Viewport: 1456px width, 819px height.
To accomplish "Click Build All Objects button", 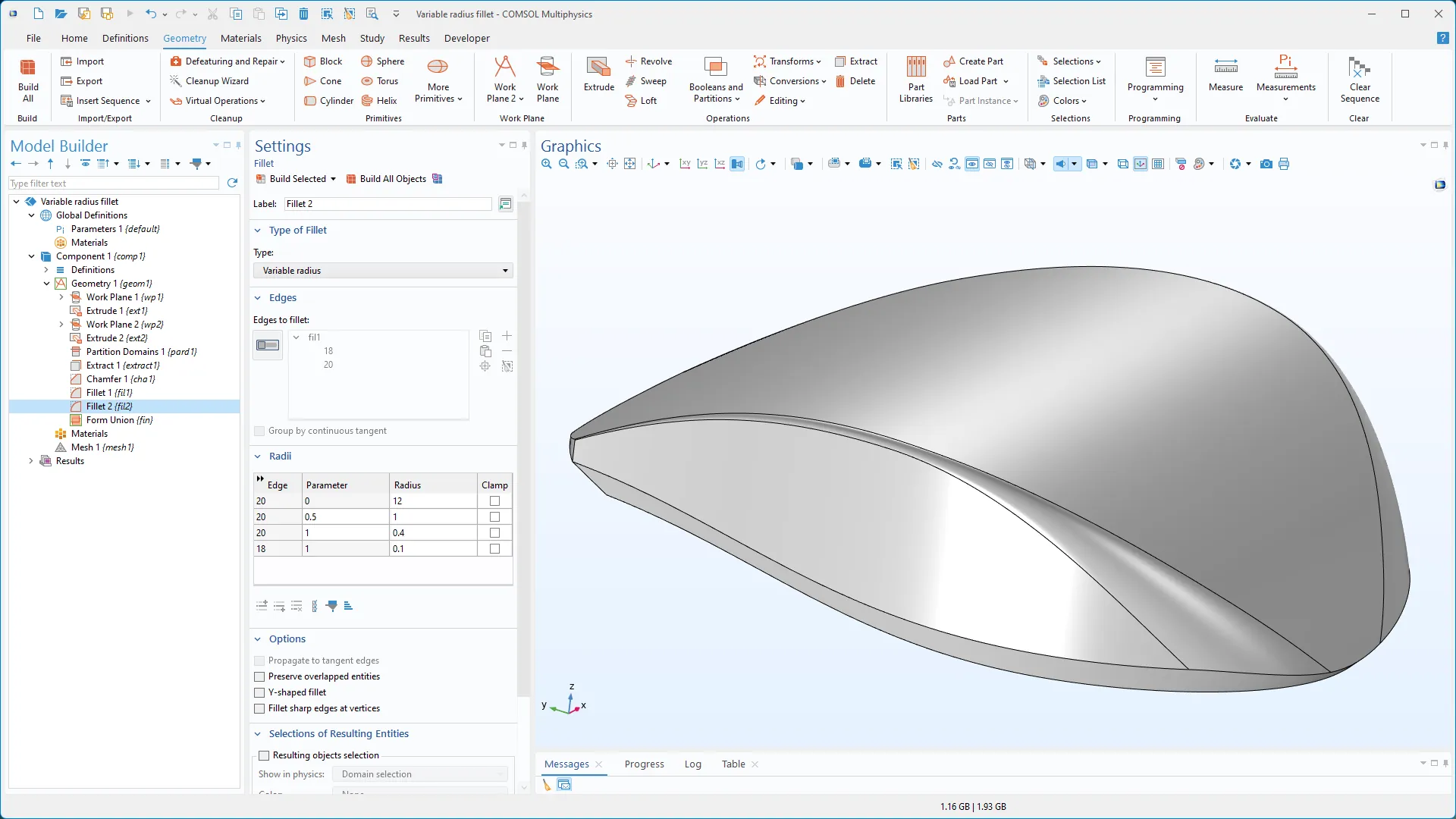I will (386, 179).
